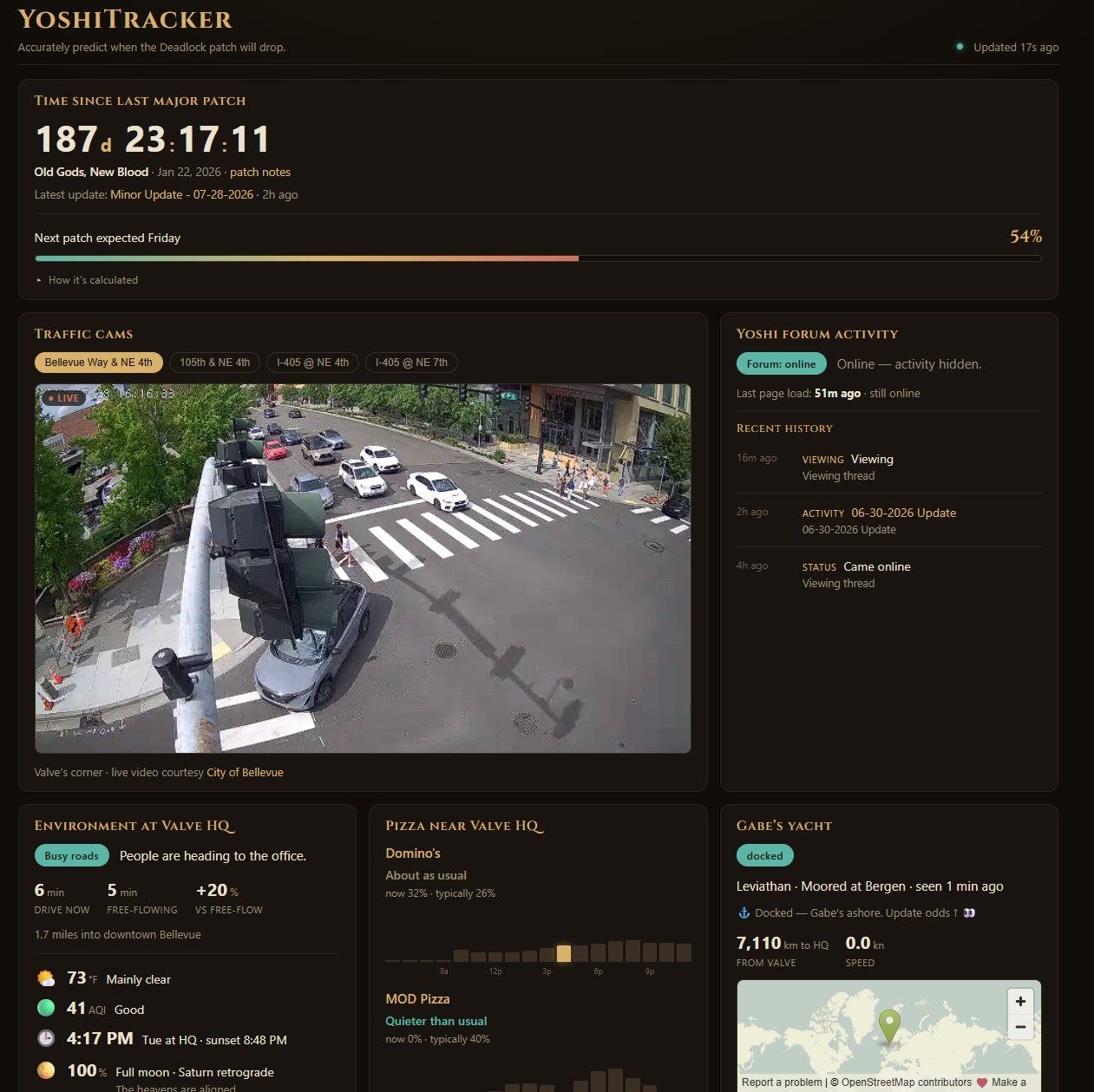
Task: Click the eyes emoji after Update odds
Action: pos(969,912)
